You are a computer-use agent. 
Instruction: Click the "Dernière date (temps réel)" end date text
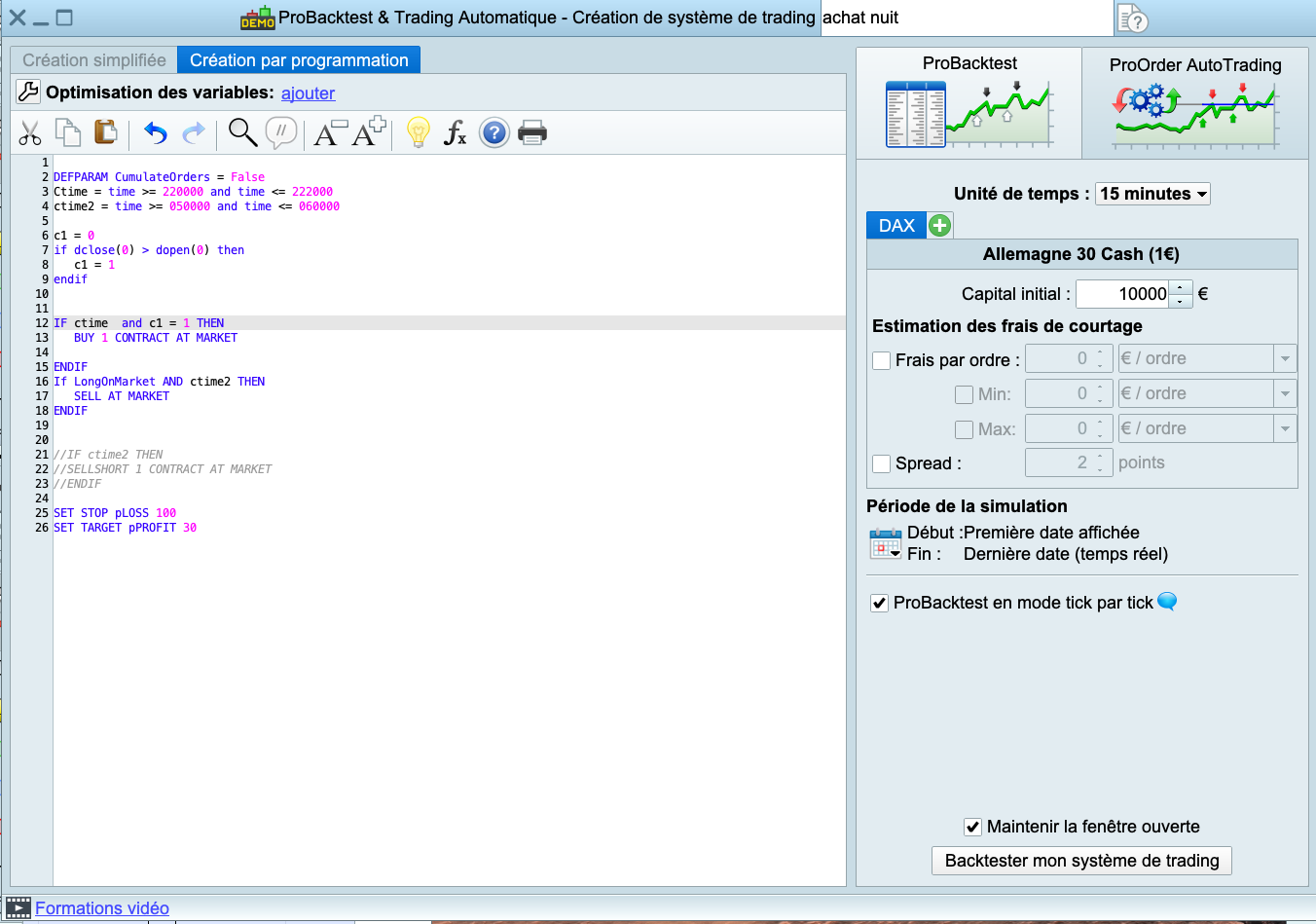tap(1066, 554)
